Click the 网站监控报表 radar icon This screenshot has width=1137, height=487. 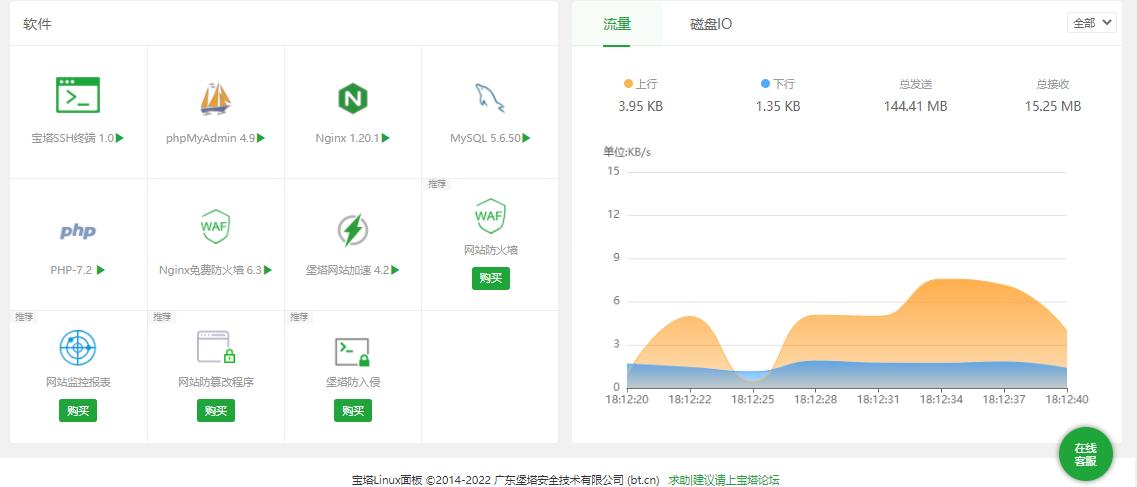(x=78, y=348)
